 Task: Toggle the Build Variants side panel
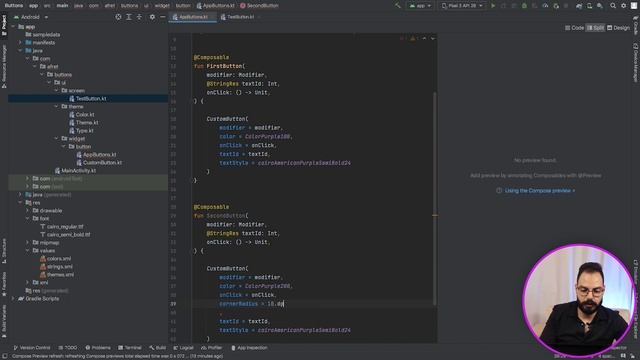4,321
